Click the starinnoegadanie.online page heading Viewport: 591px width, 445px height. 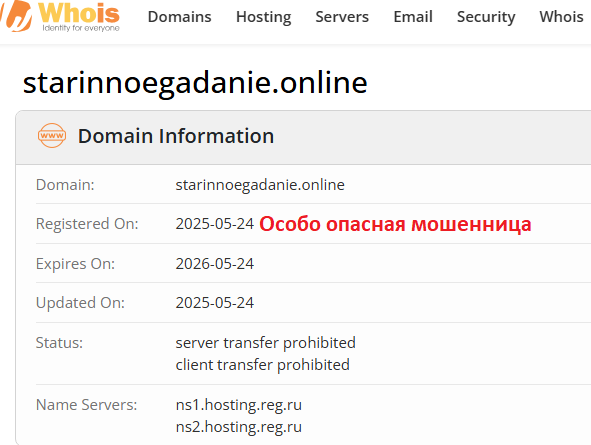coord(195,83)
